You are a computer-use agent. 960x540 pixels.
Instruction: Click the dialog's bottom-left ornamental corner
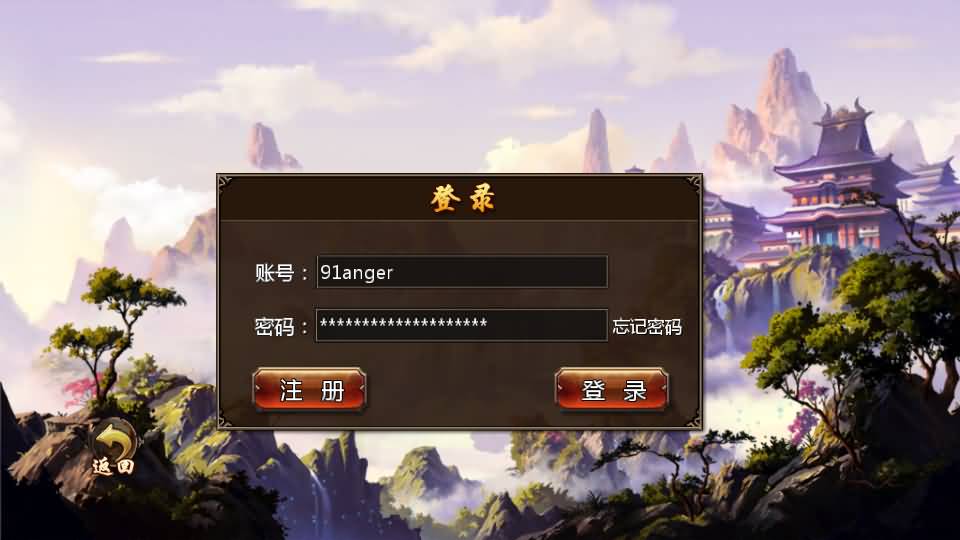tap(225, 422)
